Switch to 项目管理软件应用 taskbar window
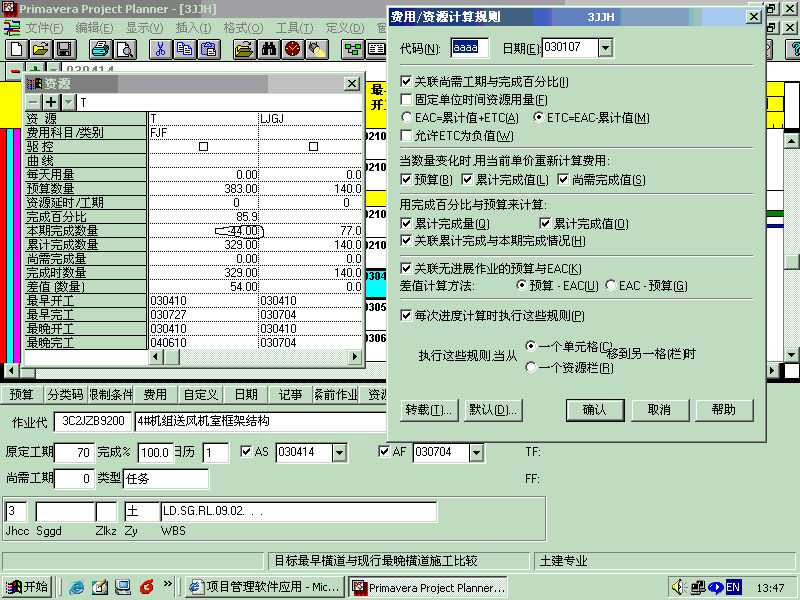Viewport: 800px width, 600px height. [x=264, y=587]
